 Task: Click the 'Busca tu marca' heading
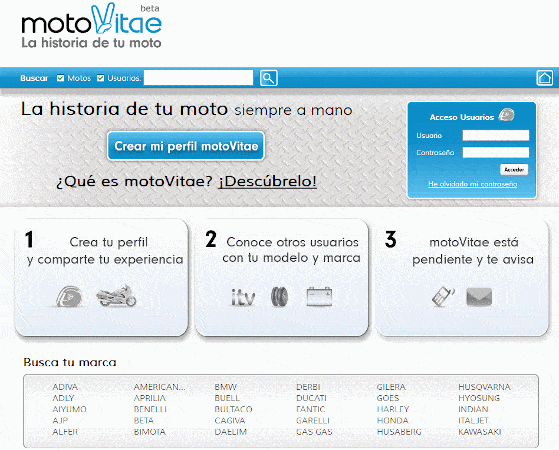coord(70,362)
